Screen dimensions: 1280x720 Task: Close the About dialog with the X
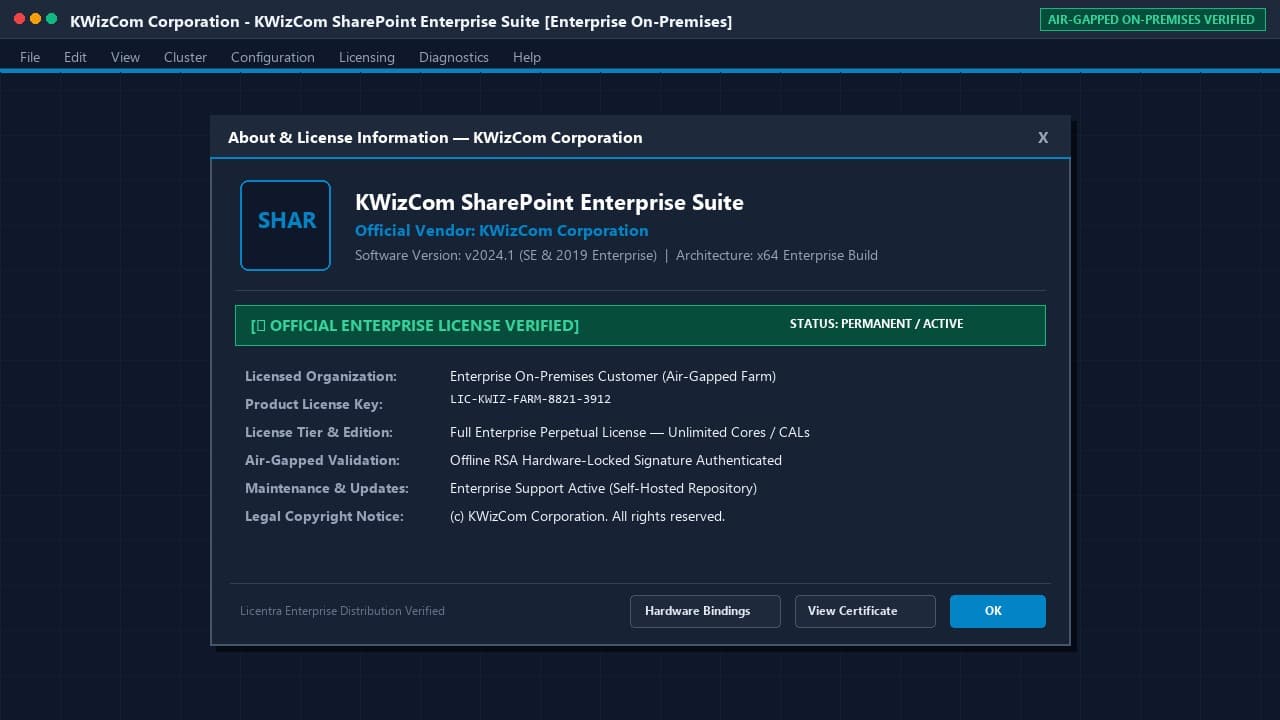tap(1043, 138)
